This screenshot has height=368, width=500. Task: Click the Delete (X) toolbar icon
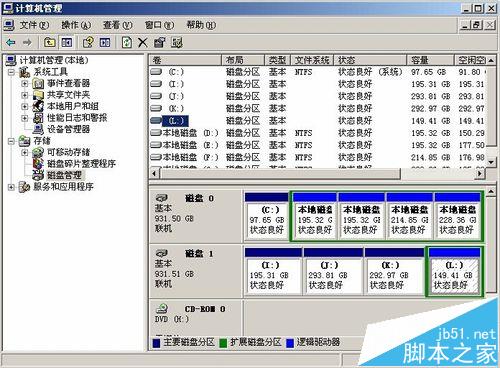(143, 42)
